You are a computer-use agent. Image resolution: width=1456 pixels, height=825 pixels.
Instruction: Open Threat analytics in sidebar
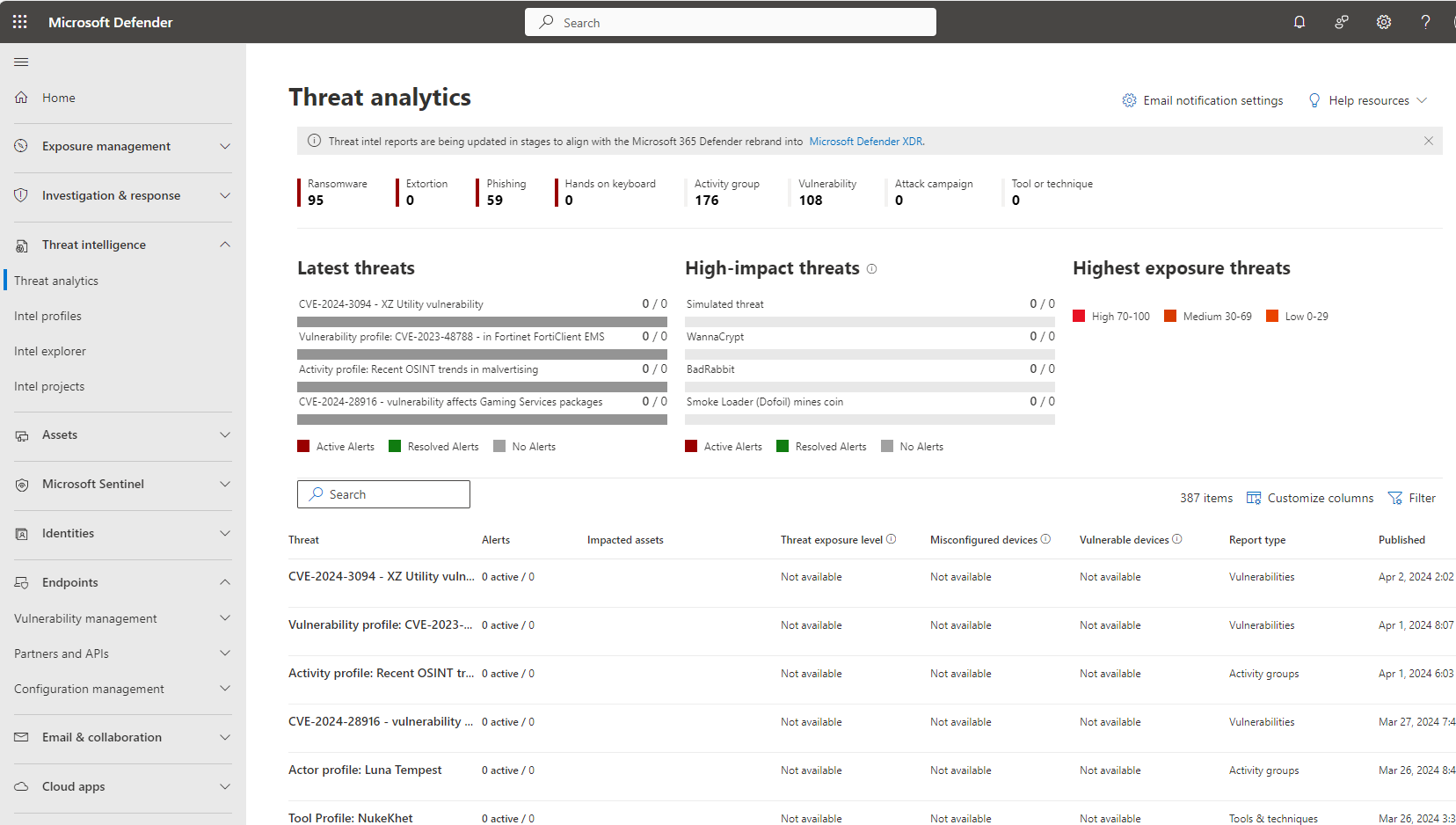point(56,281)
